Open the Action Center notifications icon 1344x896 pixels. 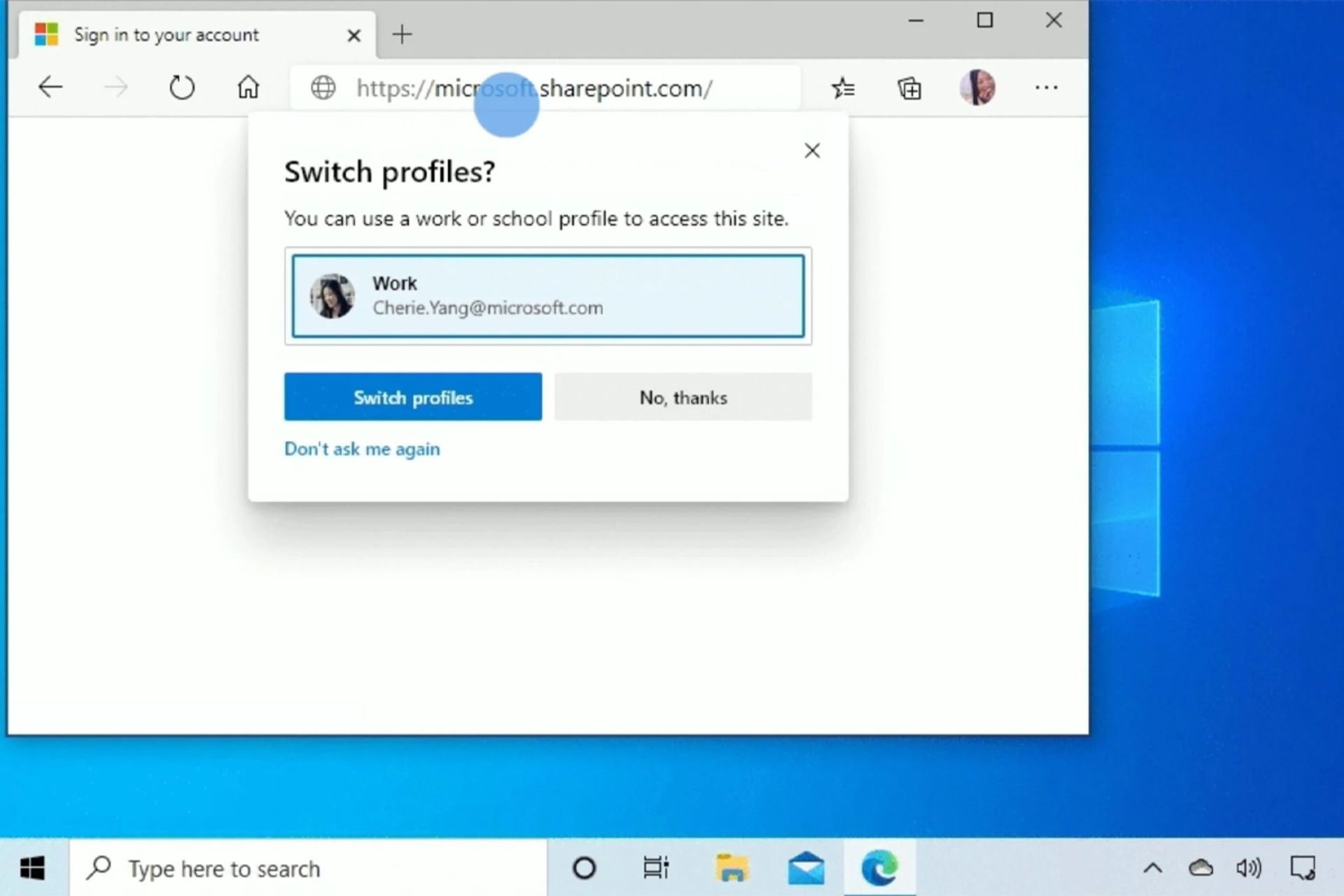pyautogui.click(x=1303, y=869)
